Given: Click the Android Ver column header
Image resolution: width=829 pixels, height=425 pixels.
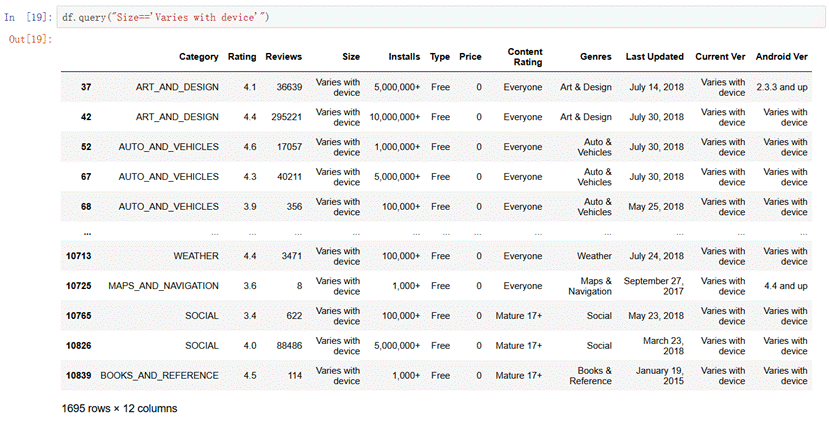Looking at the screenshot, I should [x=781, y=57].
